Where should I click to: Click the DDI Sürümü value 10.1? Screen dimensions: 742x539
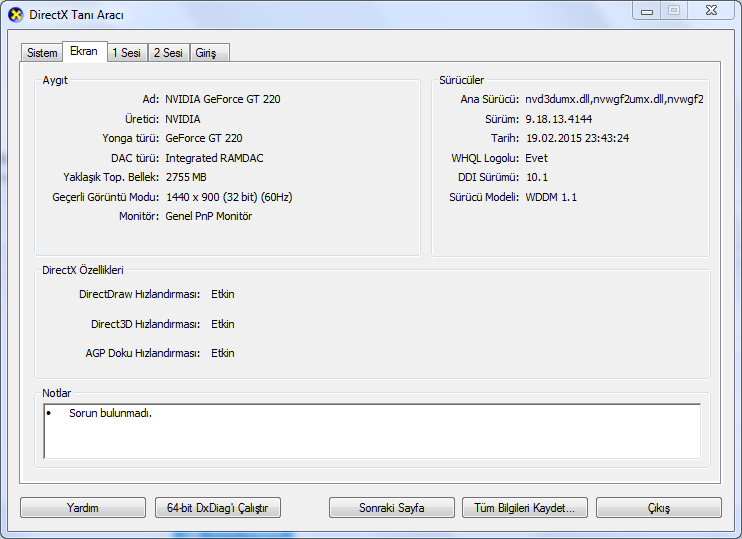[x=537, y=177]
